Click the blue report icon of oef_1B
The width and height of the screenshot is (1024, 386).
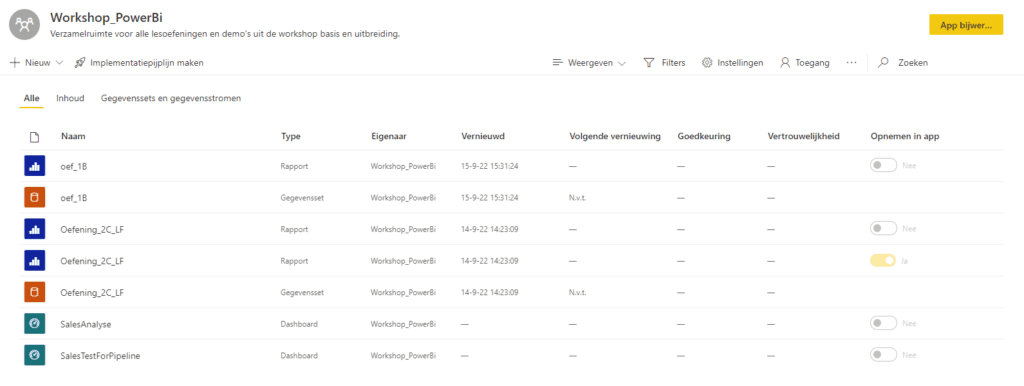[34, 166]
